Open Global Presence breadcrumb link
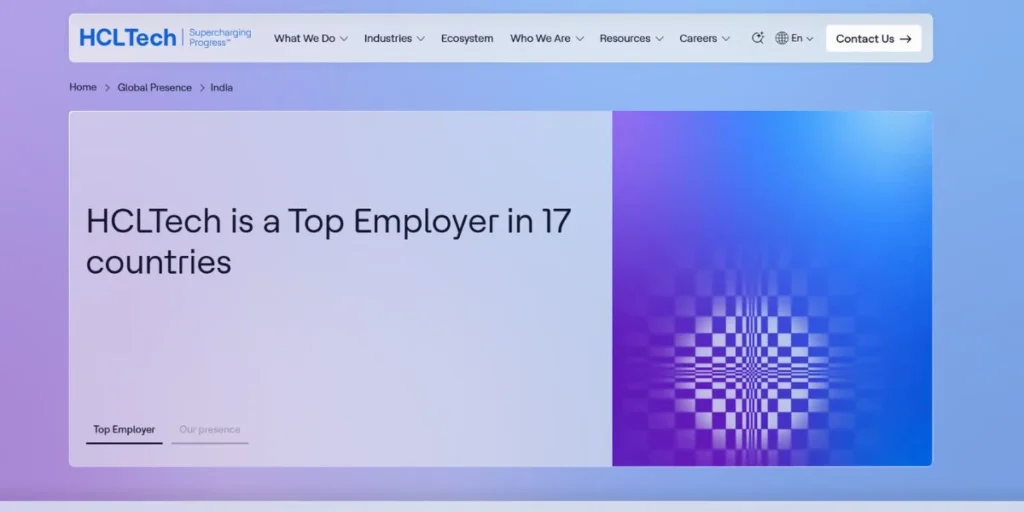 (154, 88)
